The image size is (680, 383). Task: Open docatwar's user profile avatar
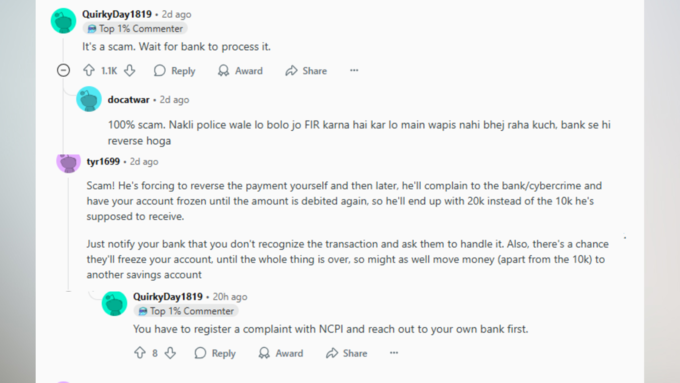tap(89, 99)
